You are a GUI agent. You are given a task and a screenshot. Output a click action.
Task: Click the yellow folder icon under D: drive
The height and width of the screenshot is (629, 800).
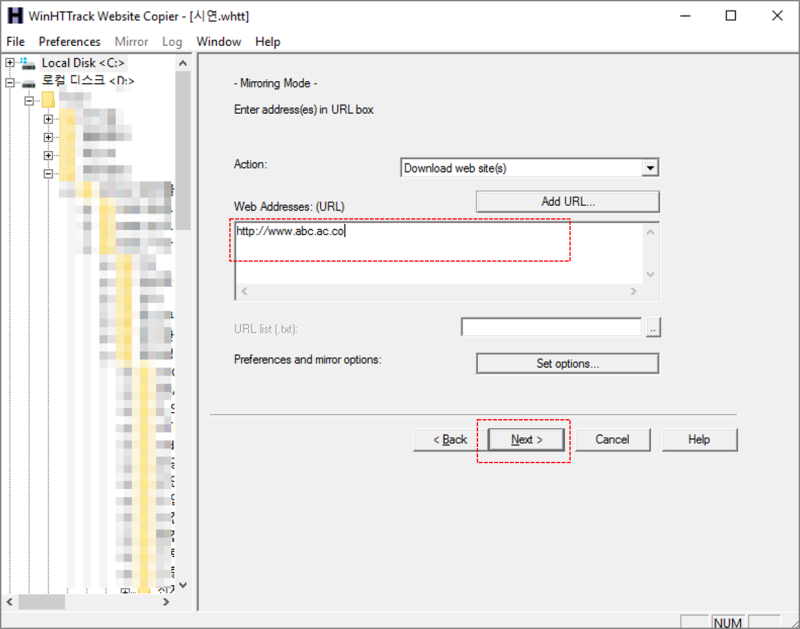point(48,99)
